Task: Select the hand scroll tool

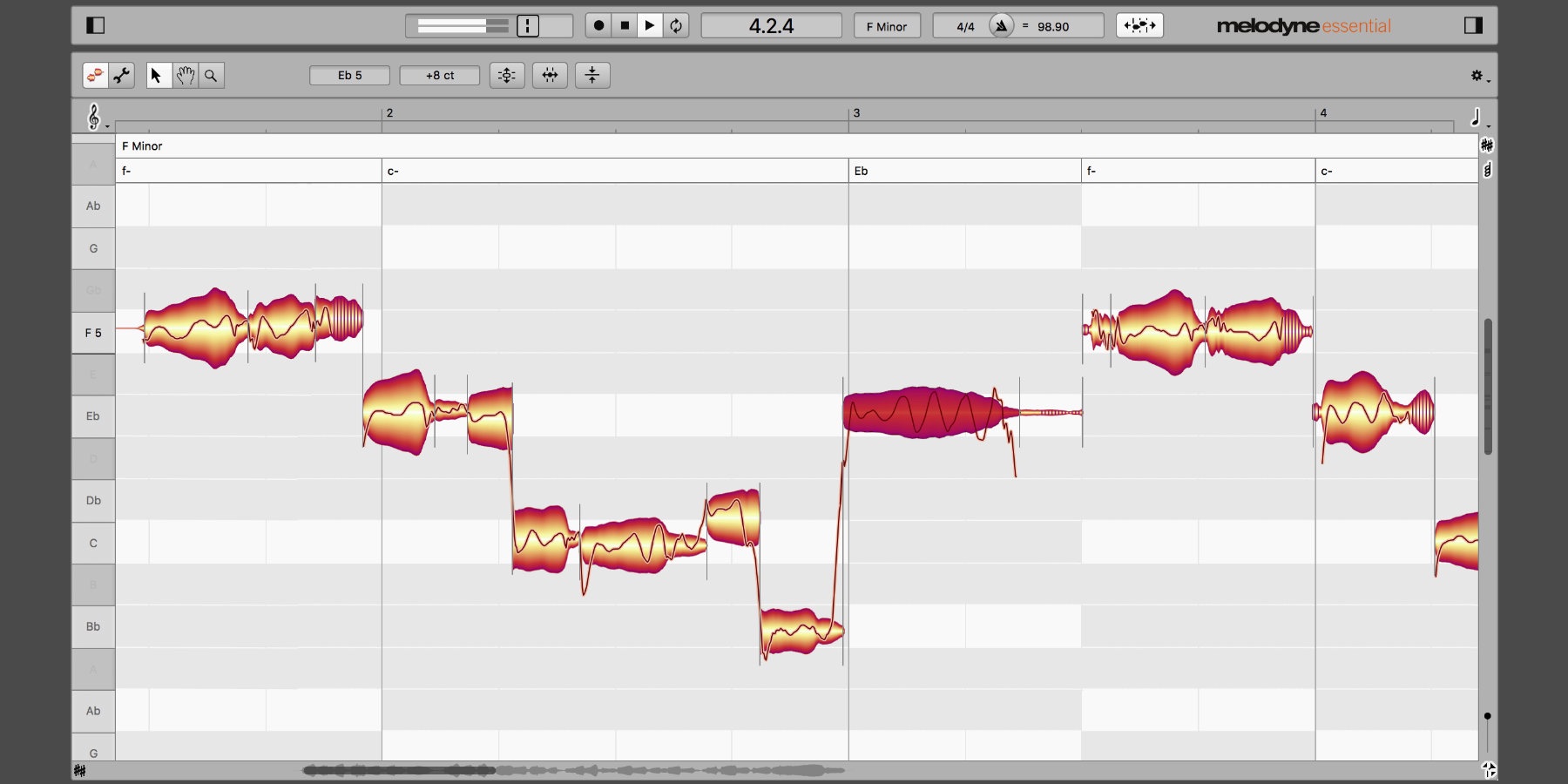Action: click(185, 76)
